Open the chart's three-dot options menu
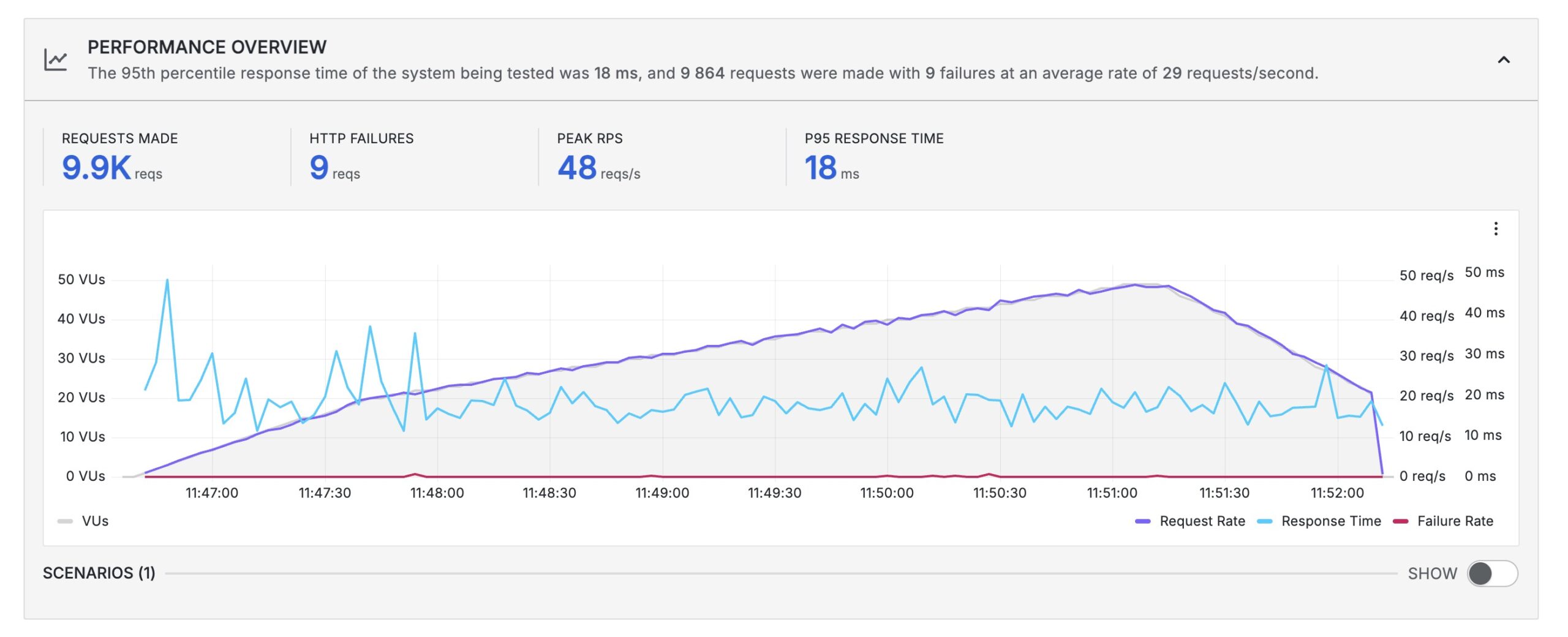The image size is (1568, 637). [1495, 228]
